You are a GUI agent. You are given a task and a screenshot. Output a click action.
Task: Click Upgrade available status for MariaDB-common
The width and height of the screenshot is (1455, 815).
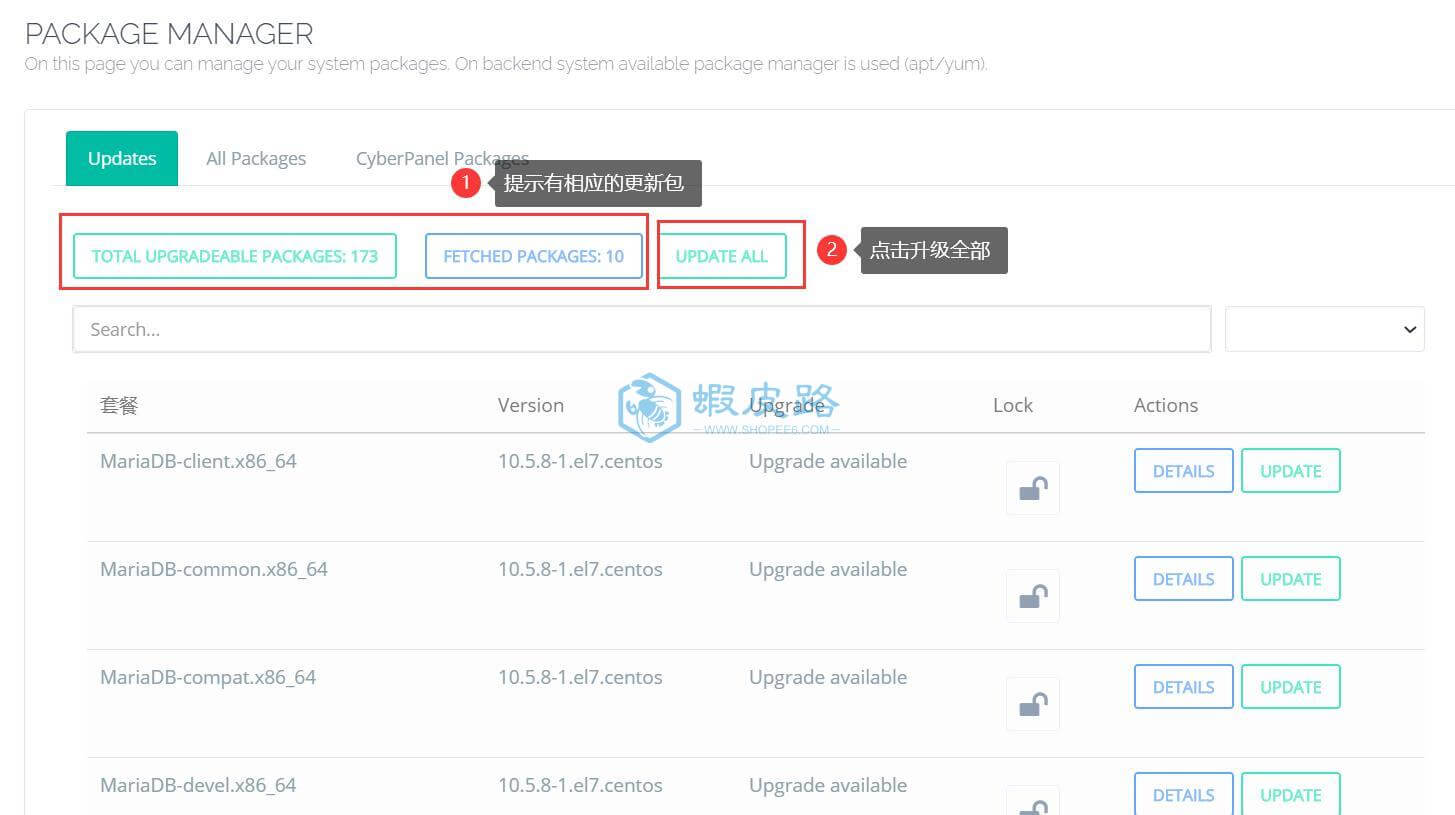point(828,569)
